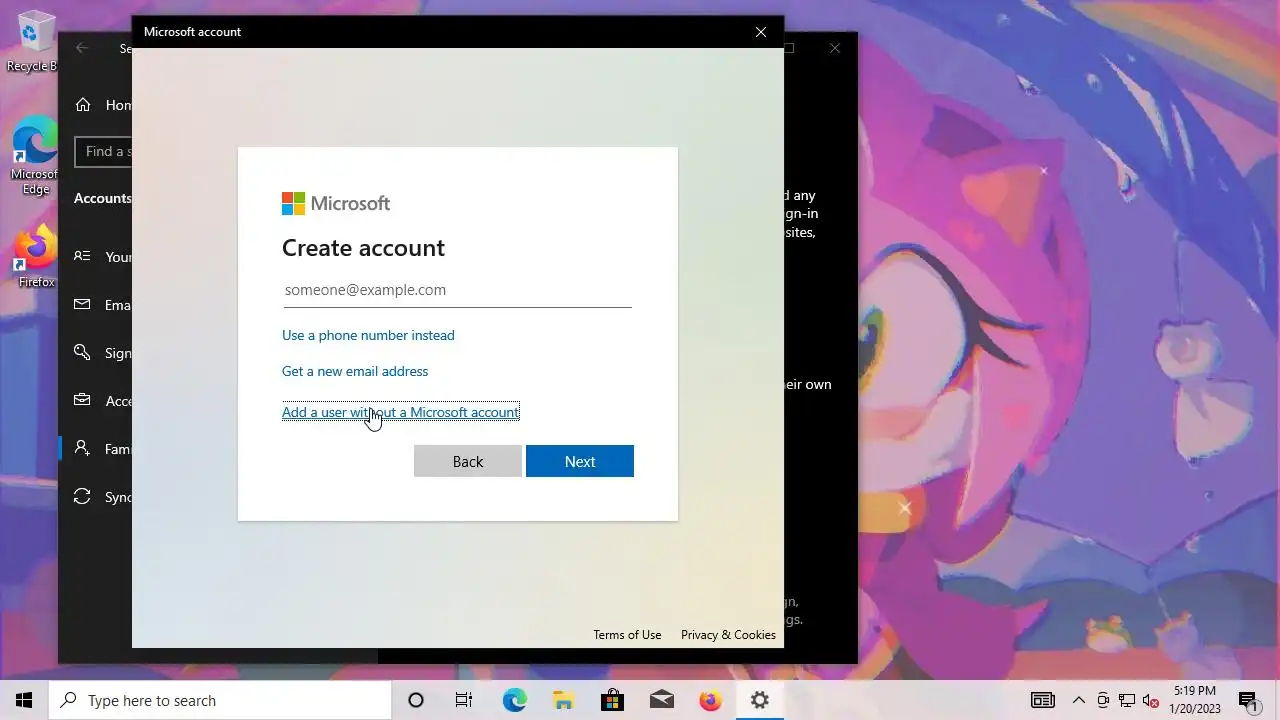Close the Microsoft account dialog

pos(761,32)
